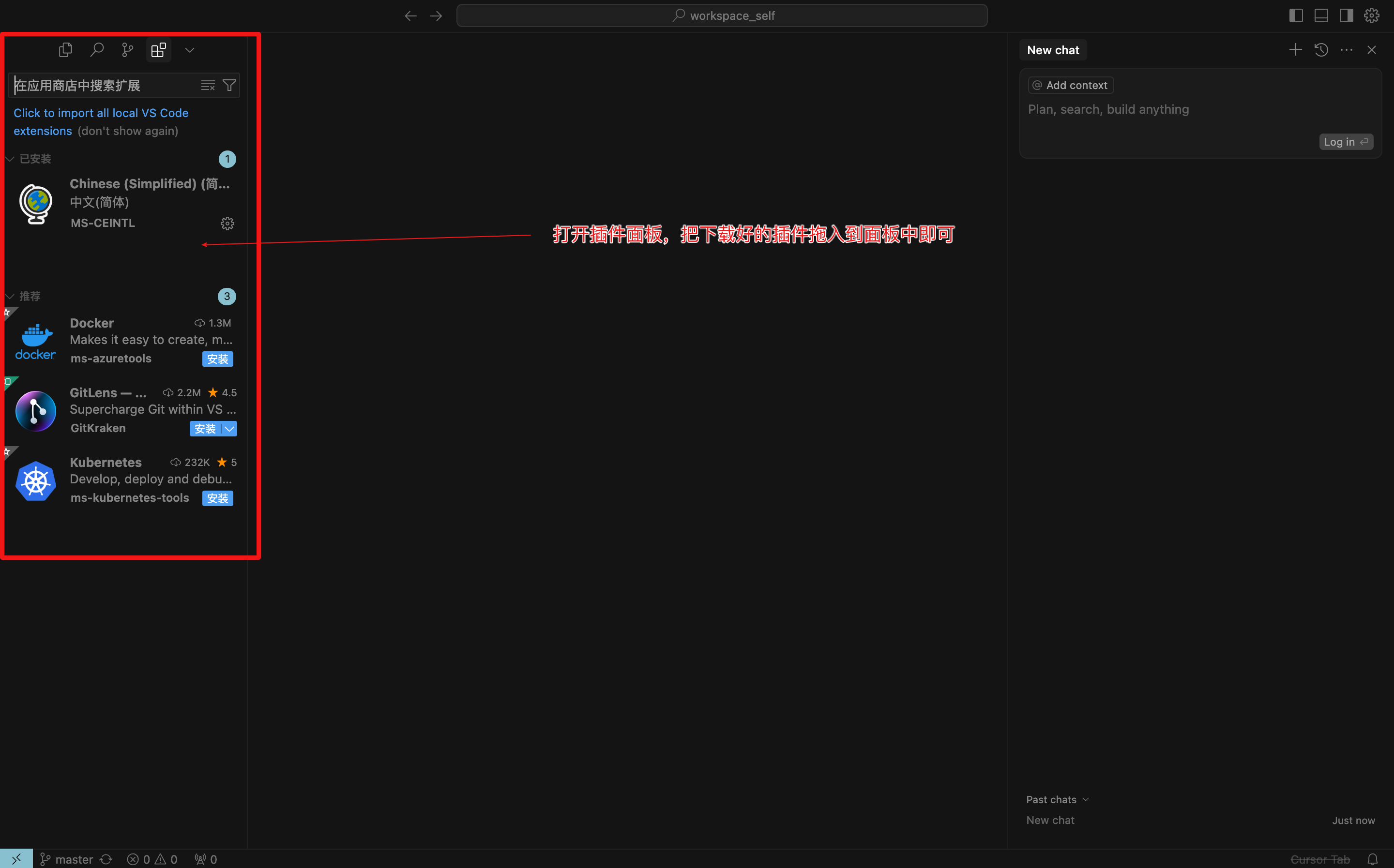This screenshot has height=868, width=1394.
Task: Open the Source Control branch icon
Action: pyautogui.click(x=127, y=50)
